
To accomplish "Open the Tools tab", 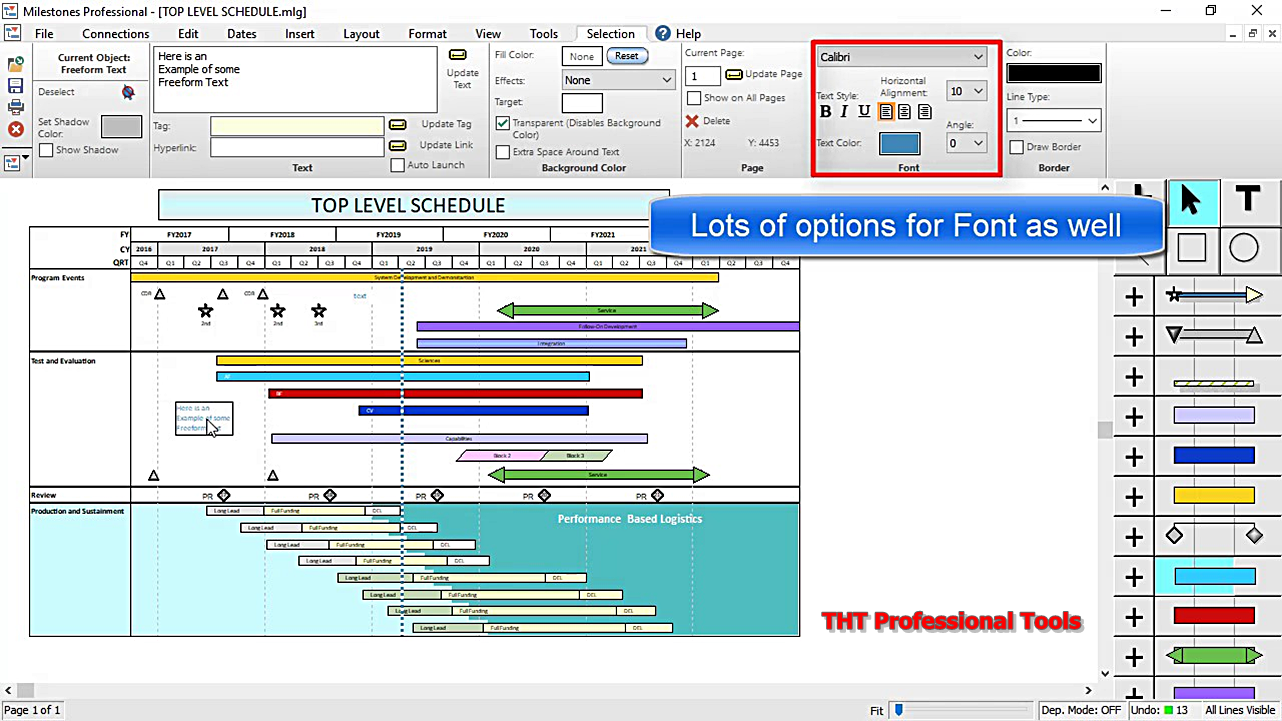I will [544, 33].
